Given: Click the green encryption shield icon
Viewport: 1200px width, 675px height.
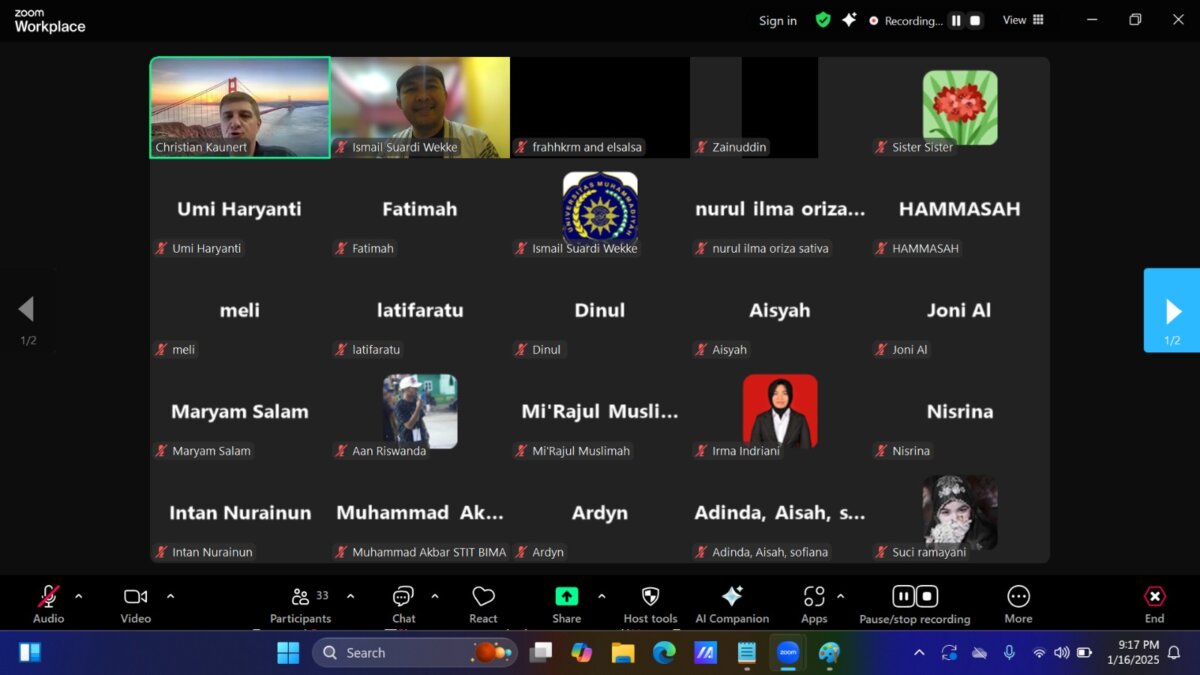Looking at the screenshot, I should pos(823,20).
